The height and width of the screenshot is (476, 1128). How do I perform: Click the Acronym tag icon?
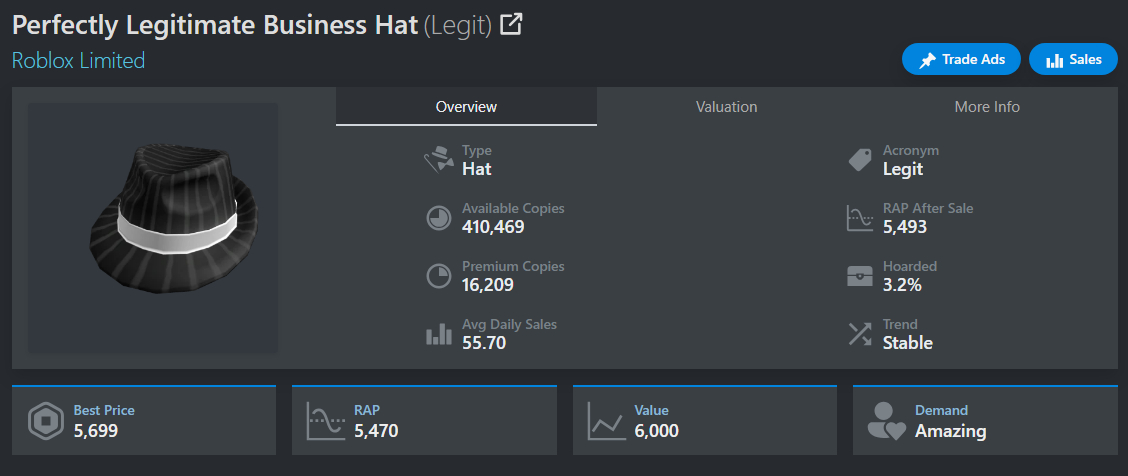tap(860, 160)
